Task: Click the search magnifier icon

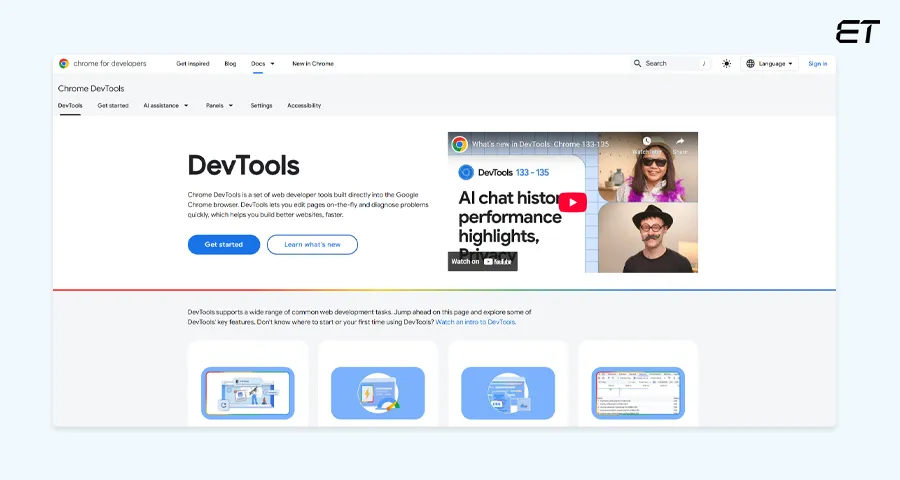Action: (x=637, y=63)
